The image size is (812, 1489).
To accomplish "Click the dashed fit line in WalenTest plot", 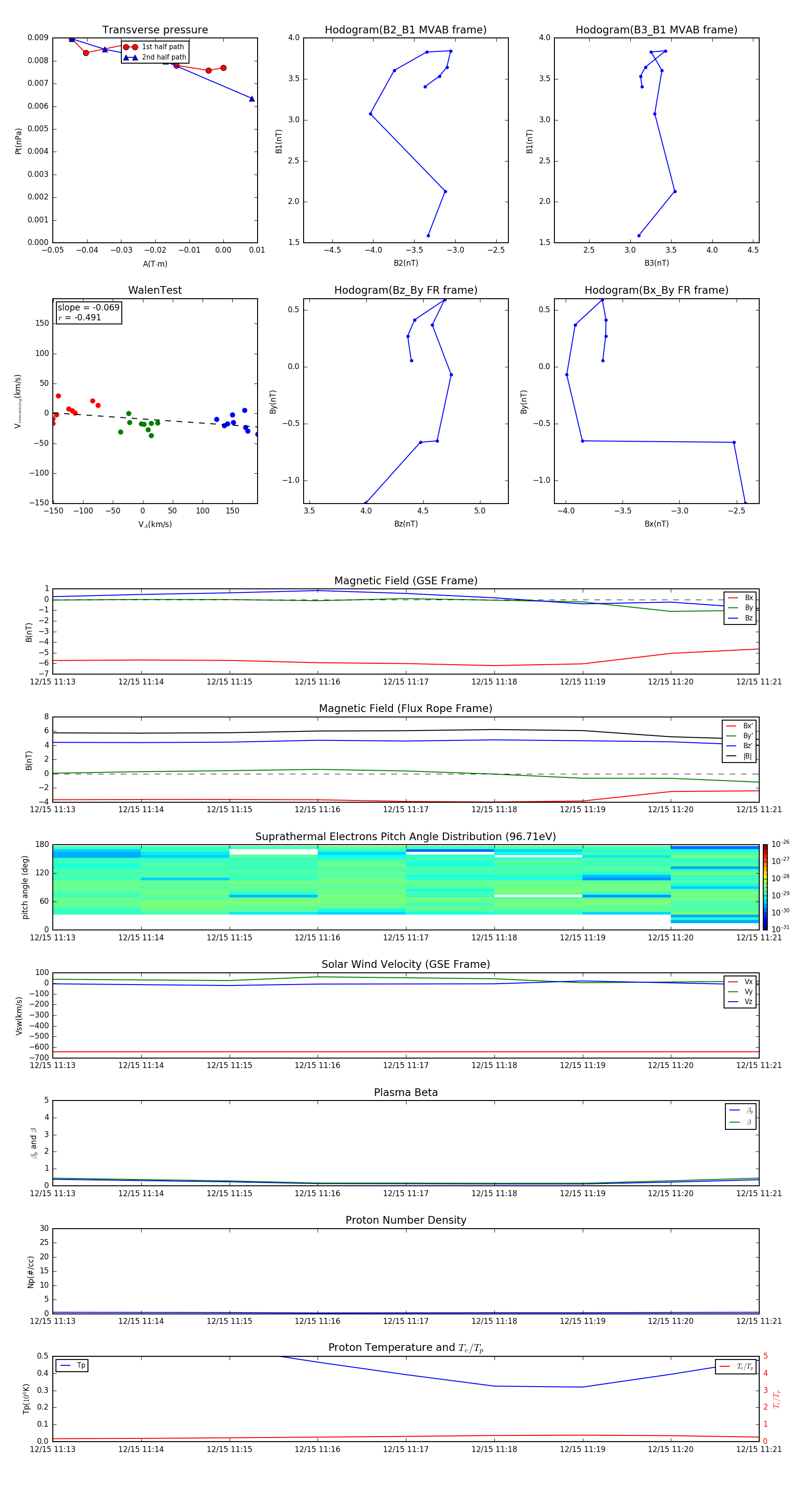I will pyautogui.click(x=155, y=420).
